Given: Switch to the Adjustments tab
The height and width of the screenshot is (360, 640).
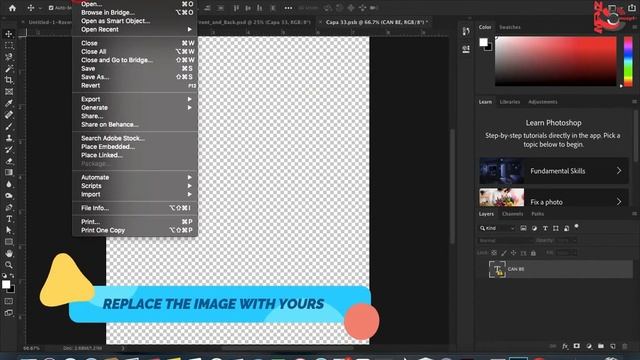Looking at the screenshot, I should (x=542, y=102).
